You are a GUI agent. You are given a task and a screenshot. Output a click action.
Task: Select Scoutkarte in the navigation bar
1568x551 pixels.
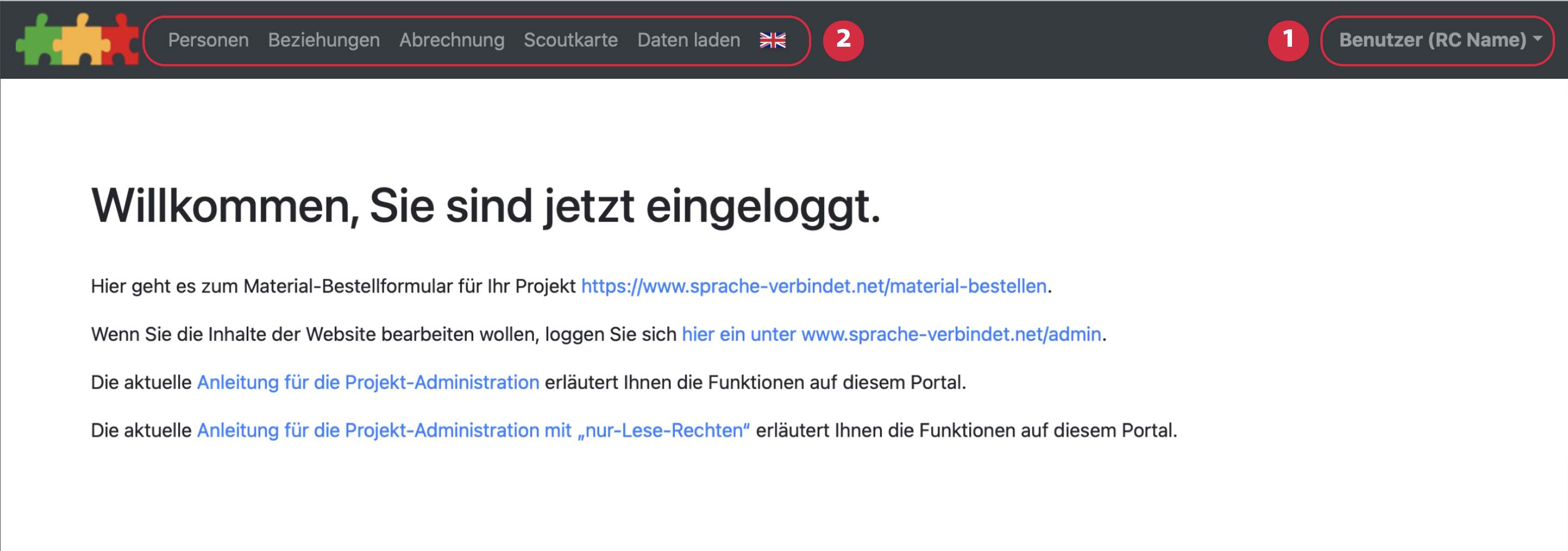570,40
